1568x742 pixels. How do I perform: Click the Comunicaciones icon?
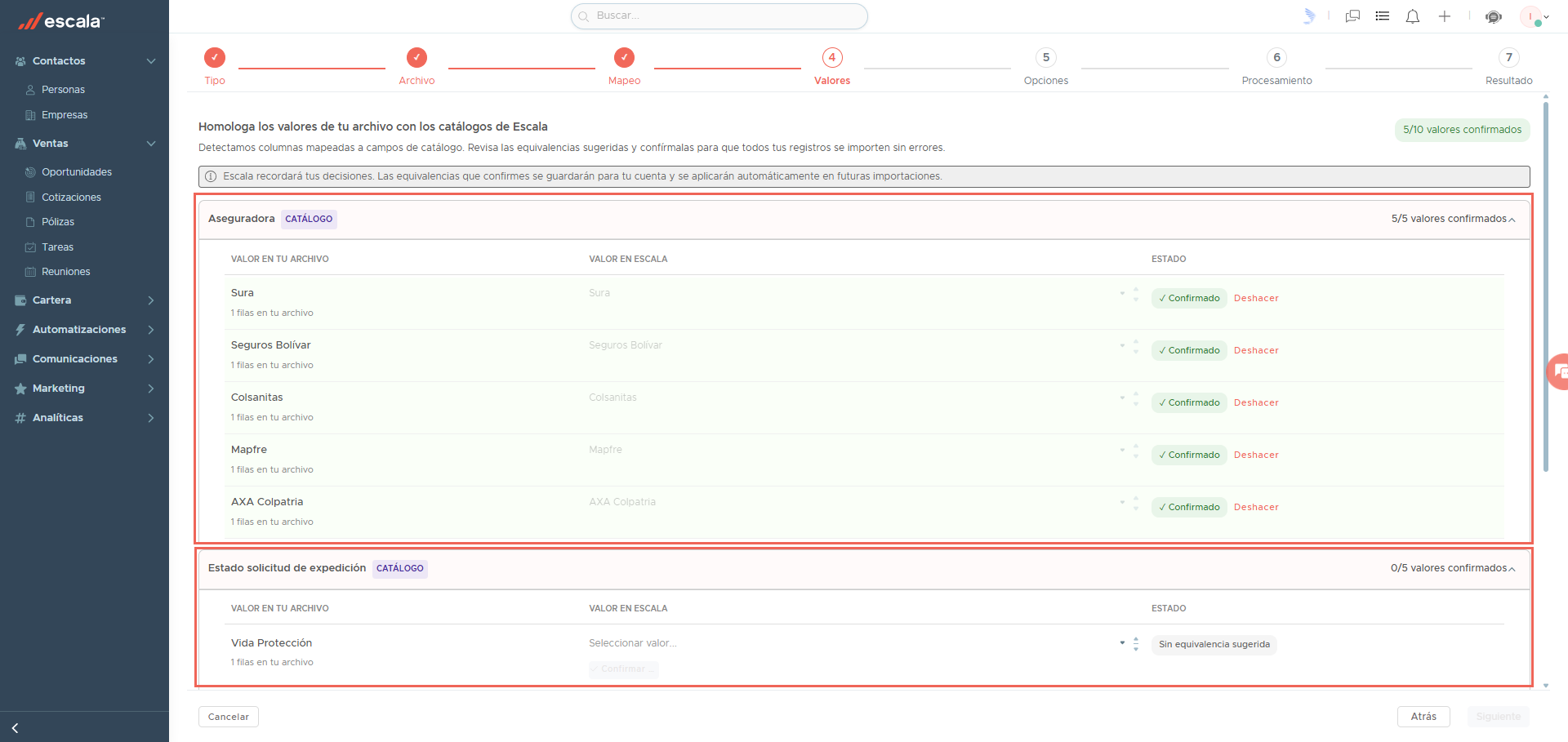pyautogui.click(x=20, y=359)
